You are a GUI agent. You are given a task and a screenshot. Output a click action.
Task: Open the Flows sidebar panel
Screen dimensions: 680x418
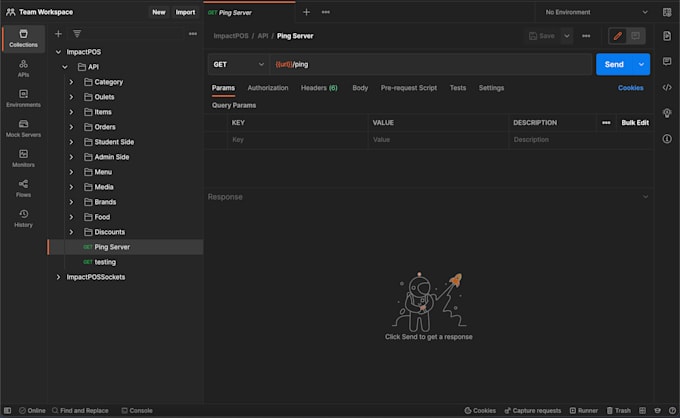[23, 188]
